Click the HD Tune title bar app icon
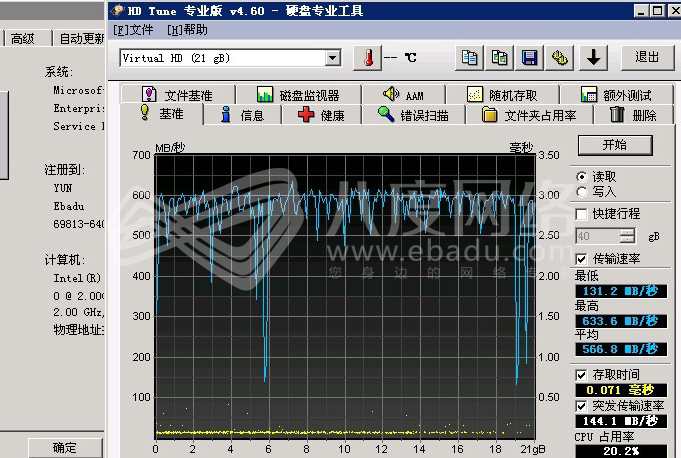Screen dimensions: 681x458 [x=117, y=10]
